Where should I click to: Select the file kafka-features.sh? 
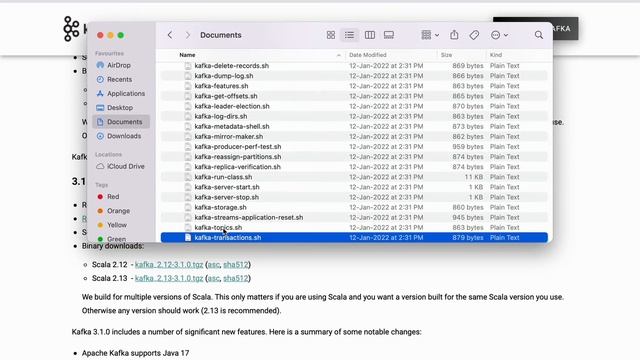pos(221,86)
